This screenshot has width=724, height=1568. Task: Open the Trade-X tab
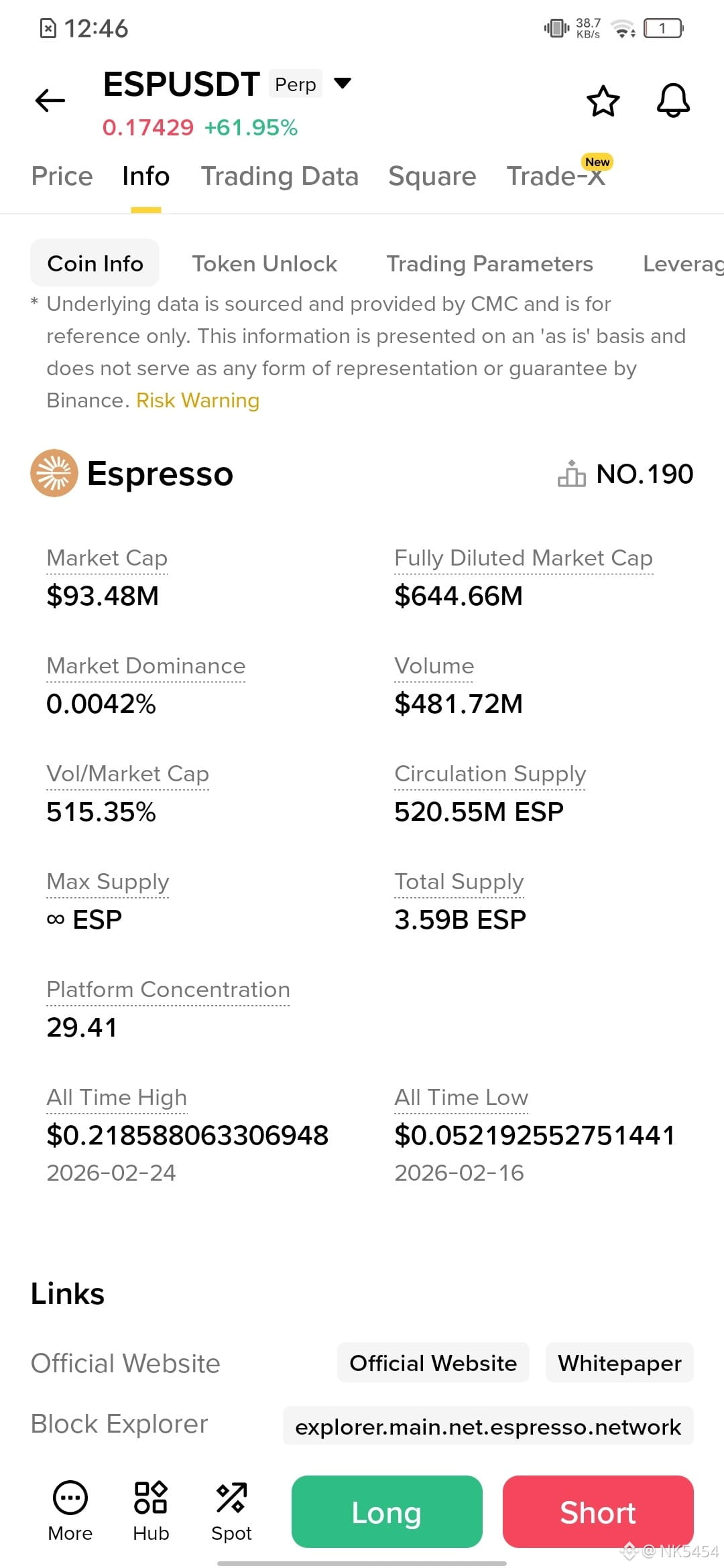point(556,176)
